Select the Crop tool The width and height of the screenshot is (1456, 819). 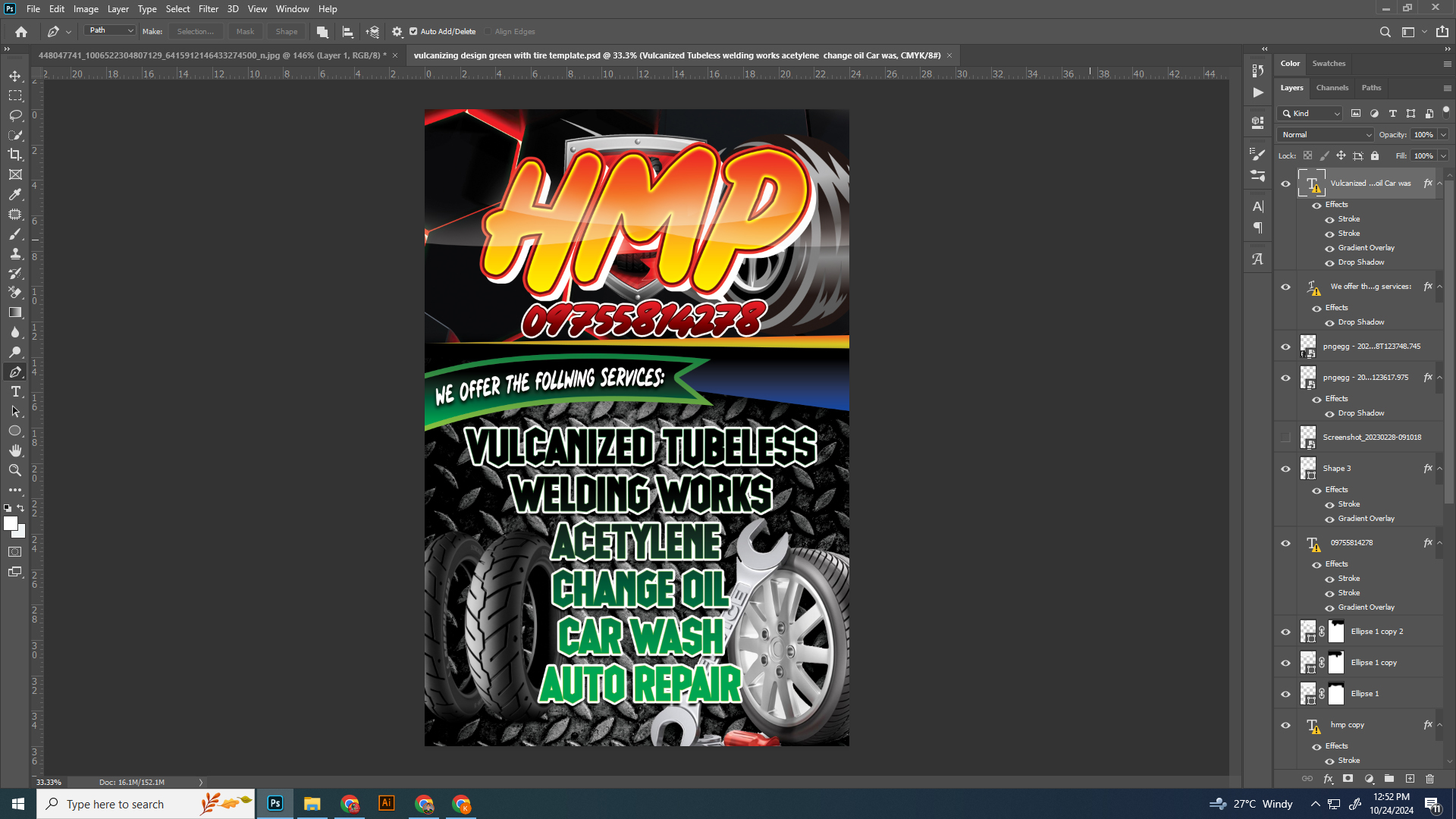pos(15,155)
